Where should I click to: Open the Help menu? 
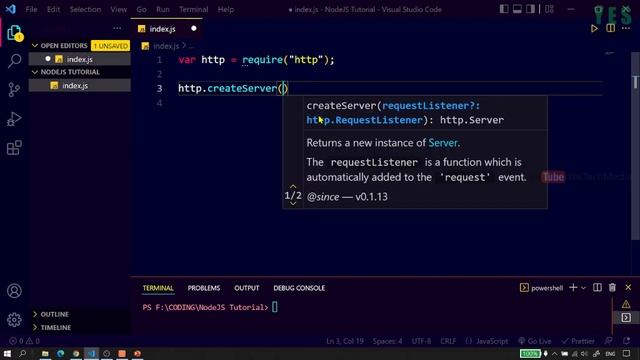225,9
